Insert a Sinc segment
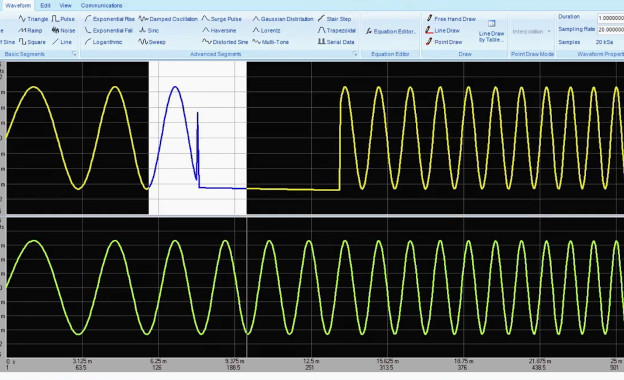The height and width of the screenshot is (380, 624). coord(149,30)
